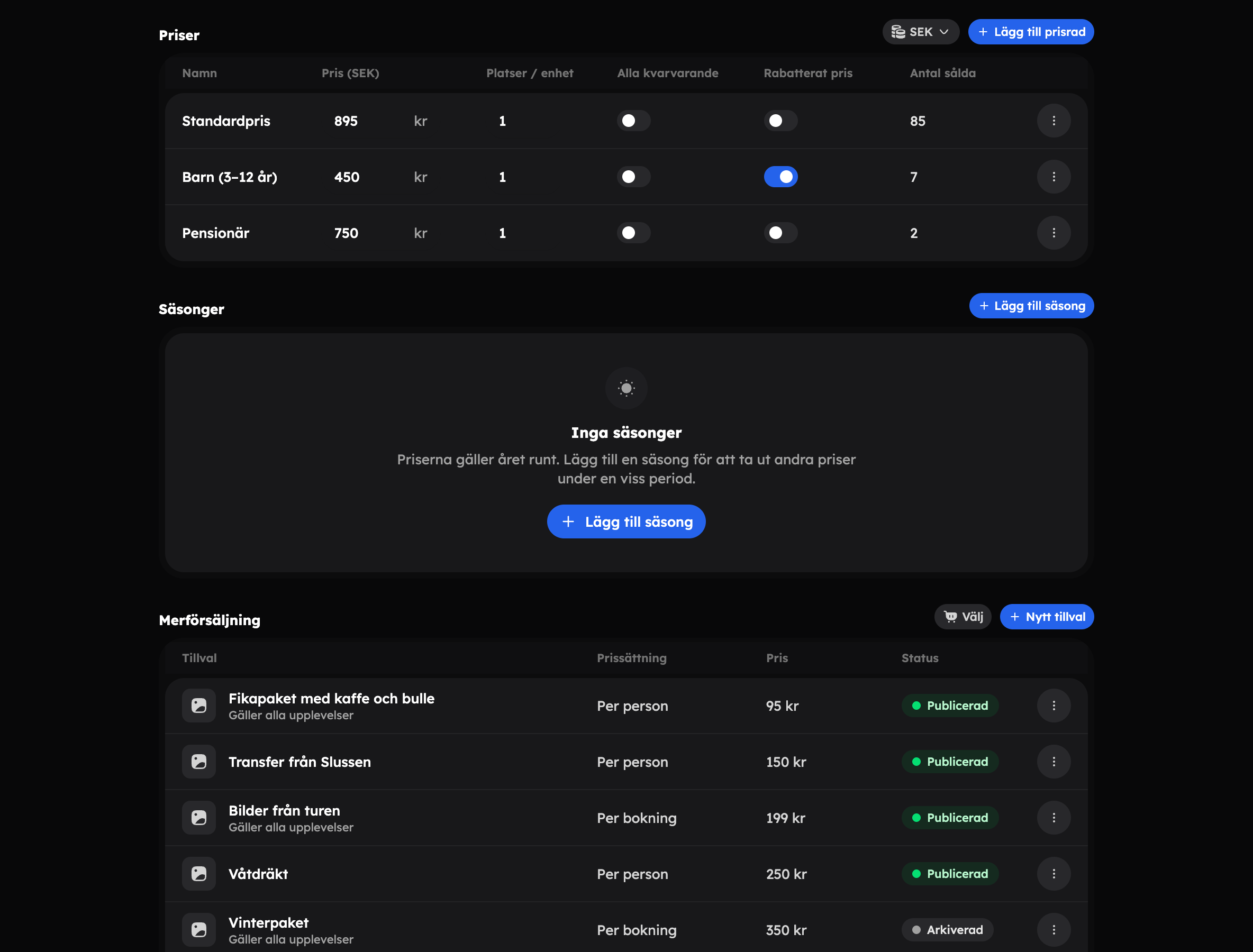Open the Pensionär row options menu

pos(1054,233)
